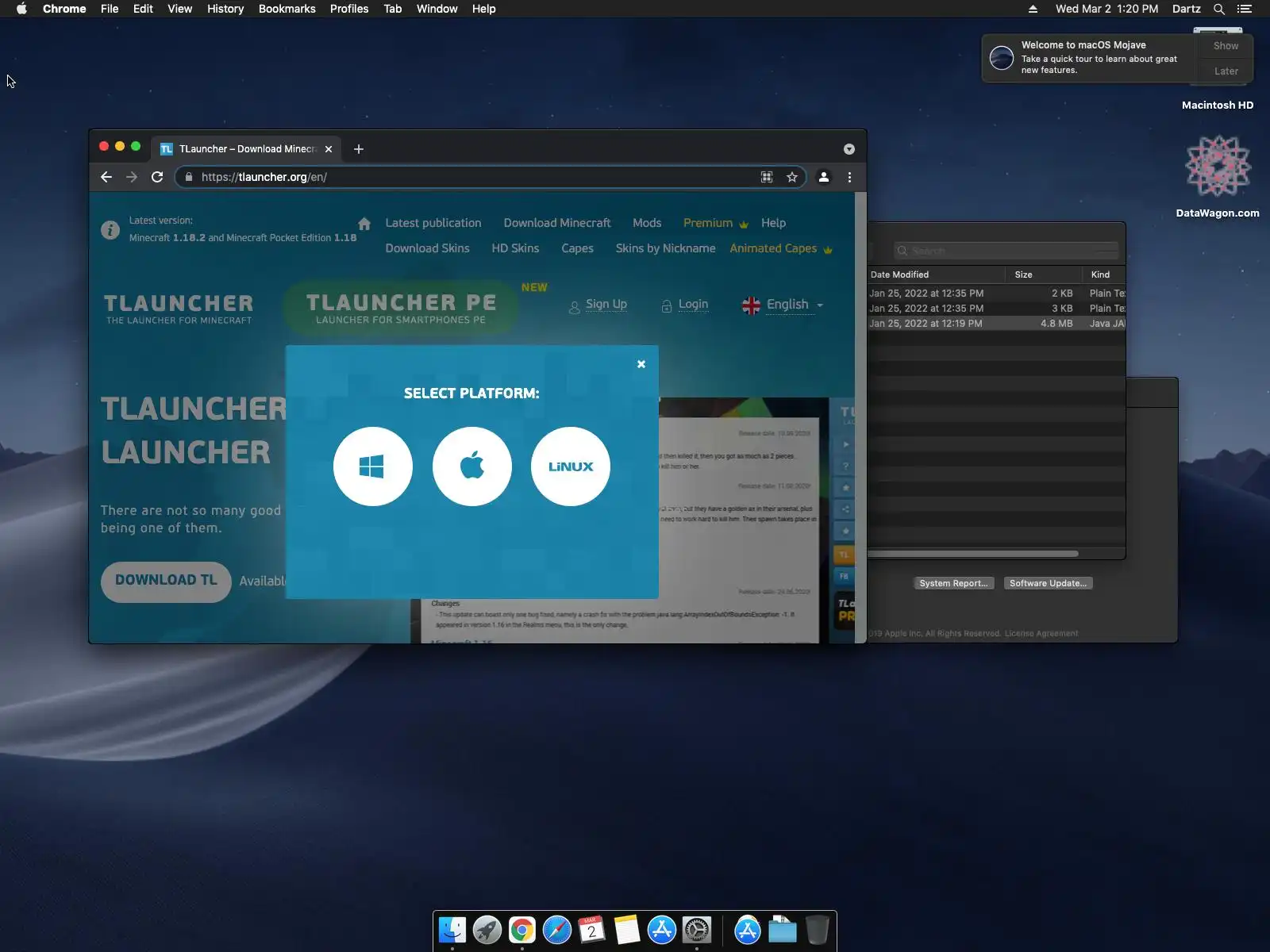The image size is (1270, 952).
Task: Go forward in Chrome
Action: pyautogui.click(x=132, y=177)
